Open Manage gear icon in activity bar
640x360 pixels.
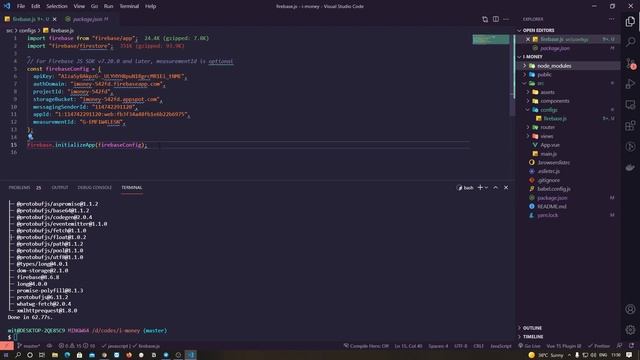tap(630, 329)
